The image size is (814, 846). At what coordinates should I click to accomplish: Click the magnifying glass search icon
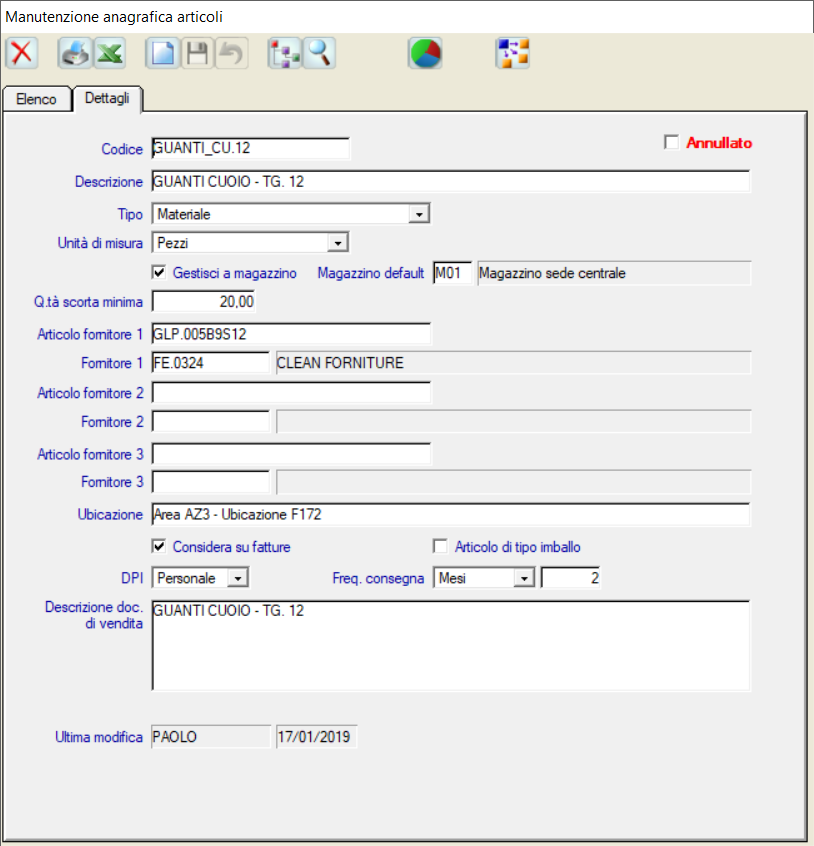319,53
